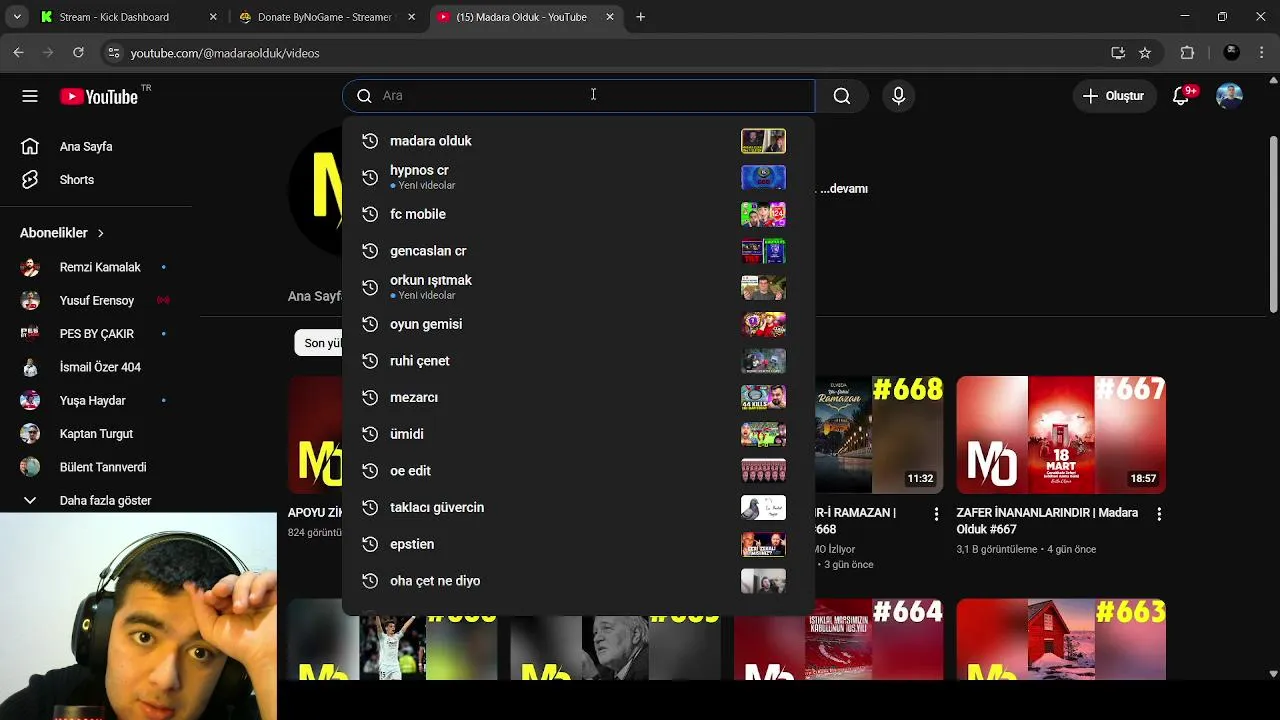
Task: Click install app icon in address bar
Action: click(1118, 53)
